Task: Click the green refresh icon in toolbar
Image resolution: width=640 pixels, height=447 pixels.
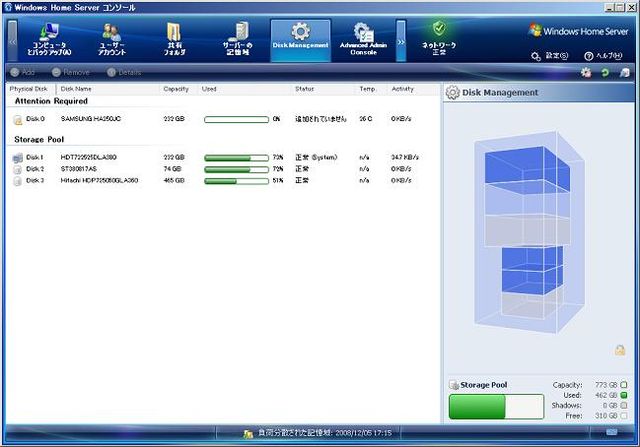Action: pos(605,73)
